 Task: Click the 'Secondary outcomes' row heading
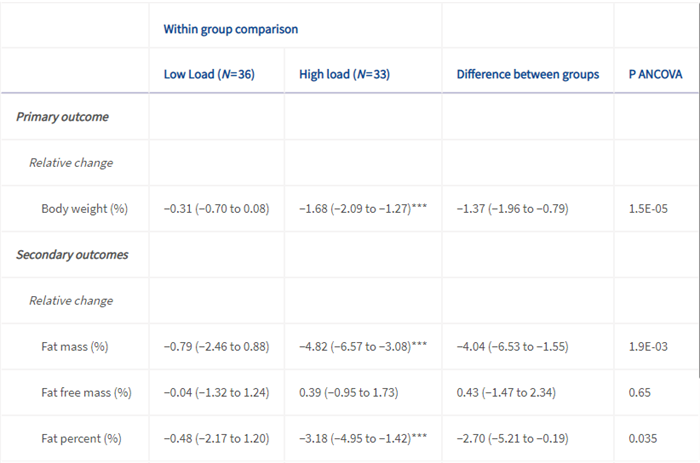coord(72,255)
